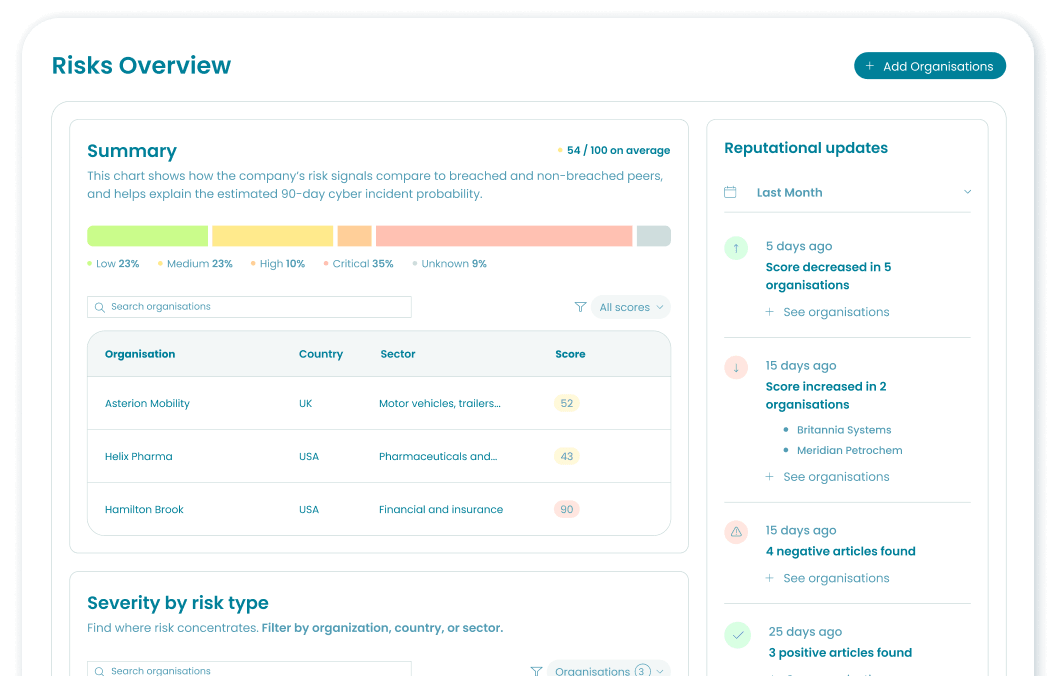Open 3 positive articles found update
Viewport: 1058px width, 676px height.
(840, 652)
